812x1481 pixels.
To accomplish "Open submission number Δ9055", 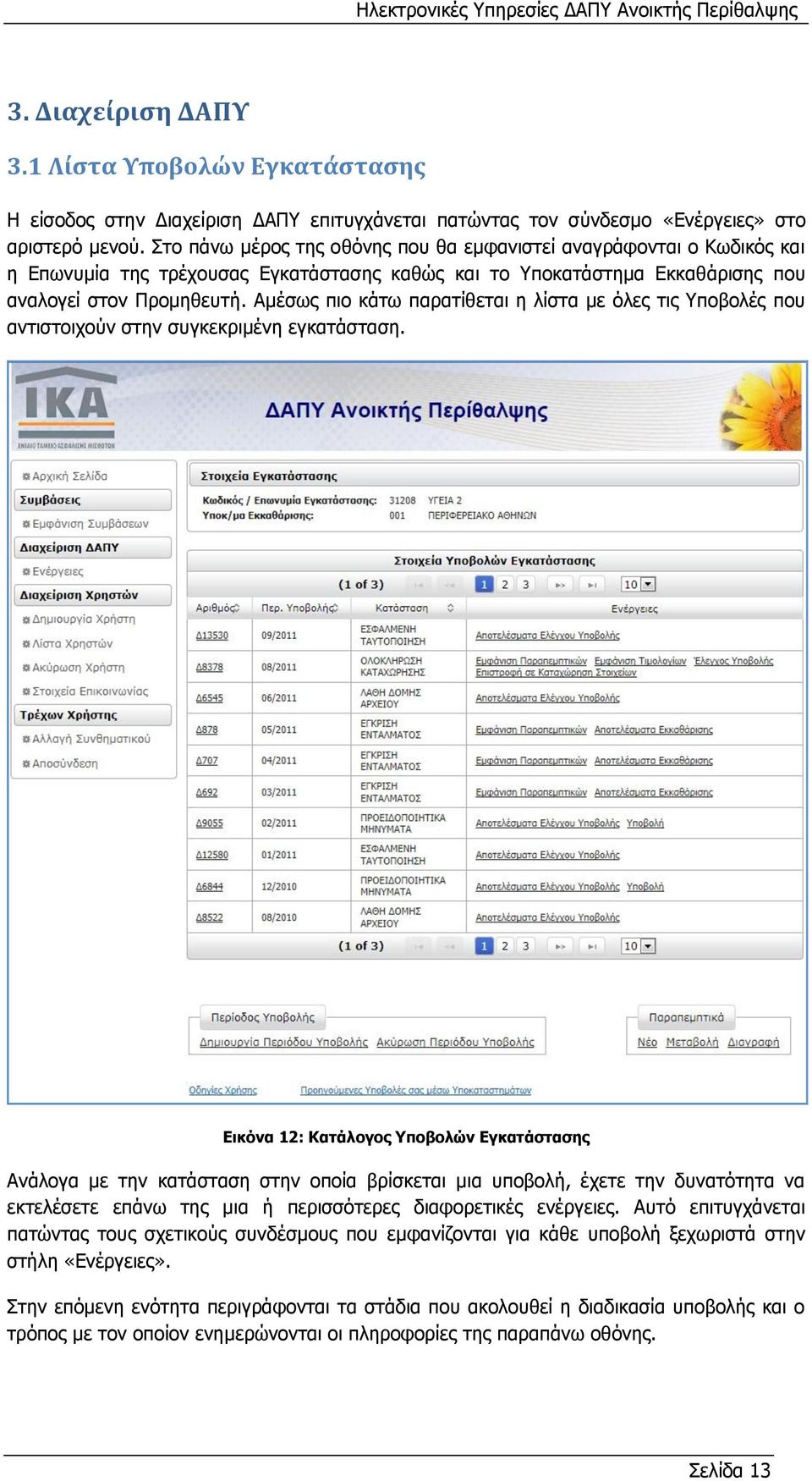I will tap(210, 823).
